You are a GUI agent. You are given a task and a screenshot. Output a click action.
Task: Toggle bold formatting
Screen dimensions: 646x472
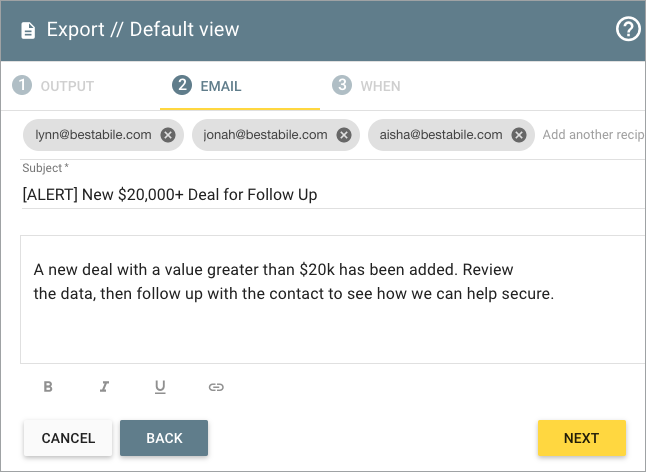click(48, 387)
